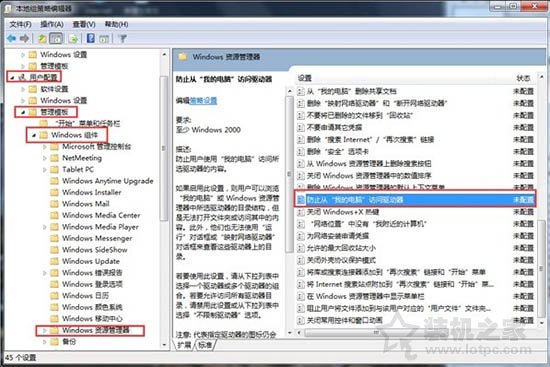Toggle the Show/Hide Action Pane toolbar icon
This screenshot has width=550, height=367.
coord(104,39)
